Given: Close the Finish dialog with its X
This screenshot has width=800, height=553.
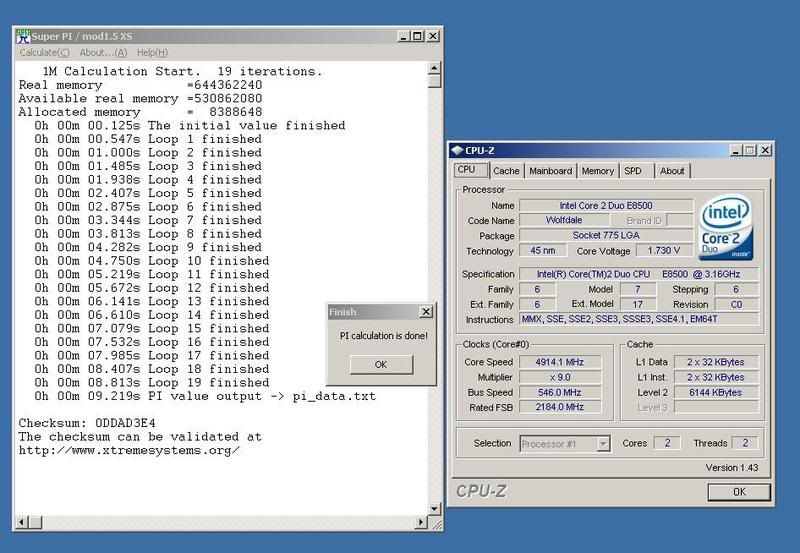Looking at the screenshot, I should point(425,312).
